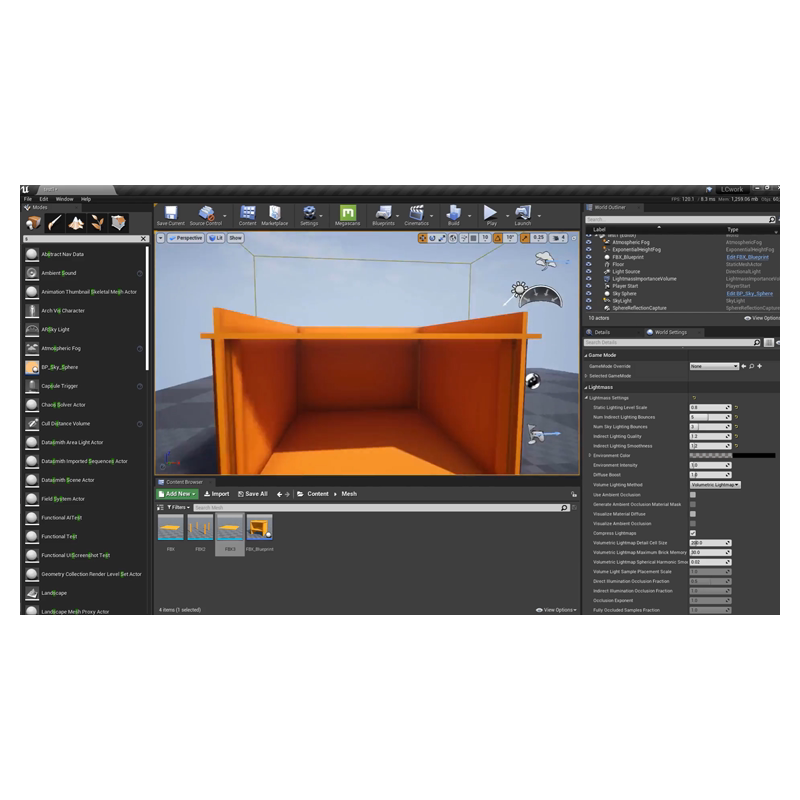Select the Paint mode brush icon

[x=55, y=223]
